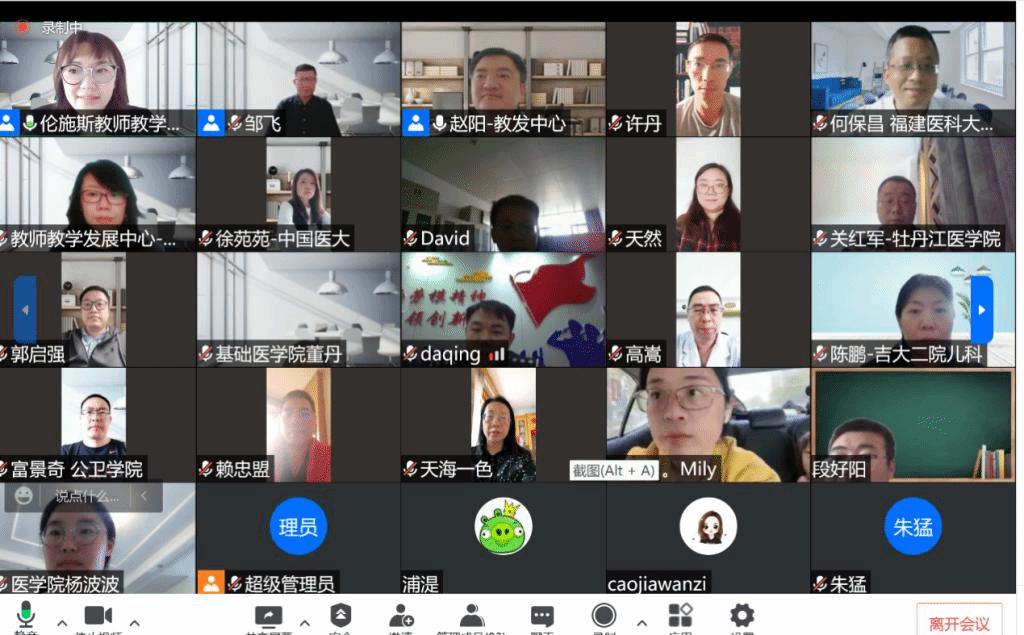The width and height of the screenshot is (1024, 635).
Task: Open the apps grid icon
Action: coord(680,616)
